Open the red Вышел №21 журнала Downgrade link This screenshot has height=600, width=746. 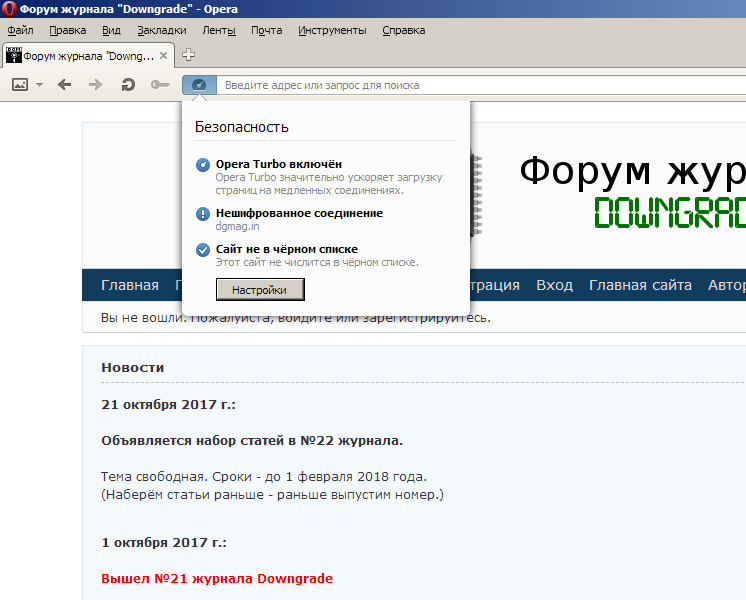tap(217, 578)
